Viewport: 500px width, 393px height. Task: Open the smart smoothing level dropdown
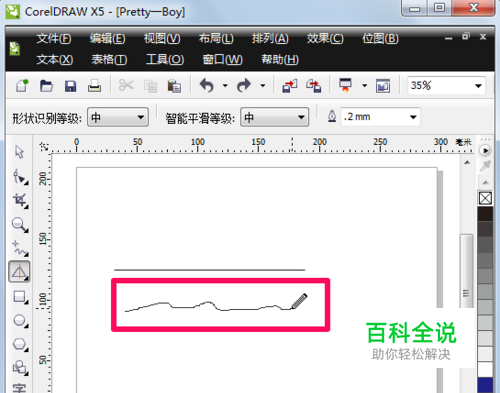[274, 117]
